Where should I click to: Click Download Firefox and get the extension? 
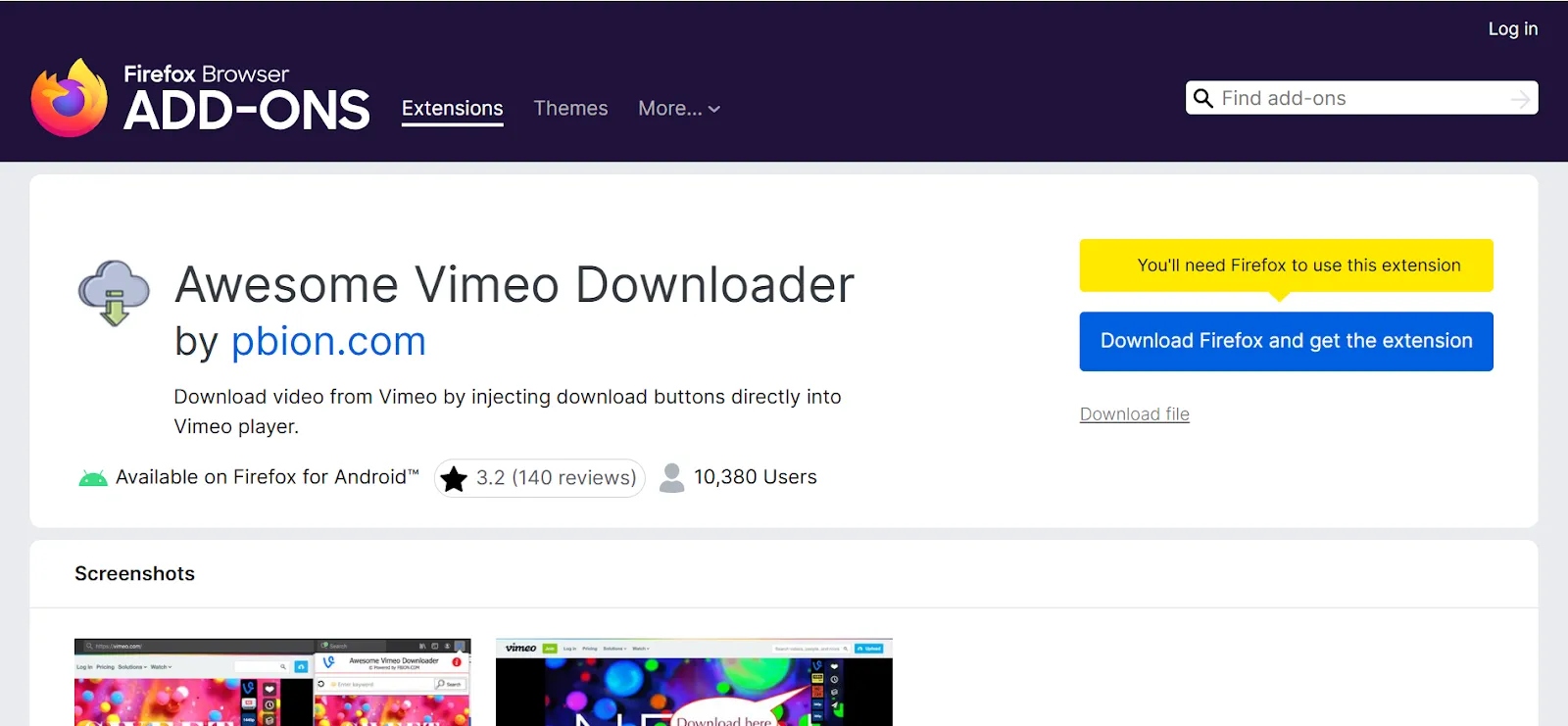point(1286,341)
